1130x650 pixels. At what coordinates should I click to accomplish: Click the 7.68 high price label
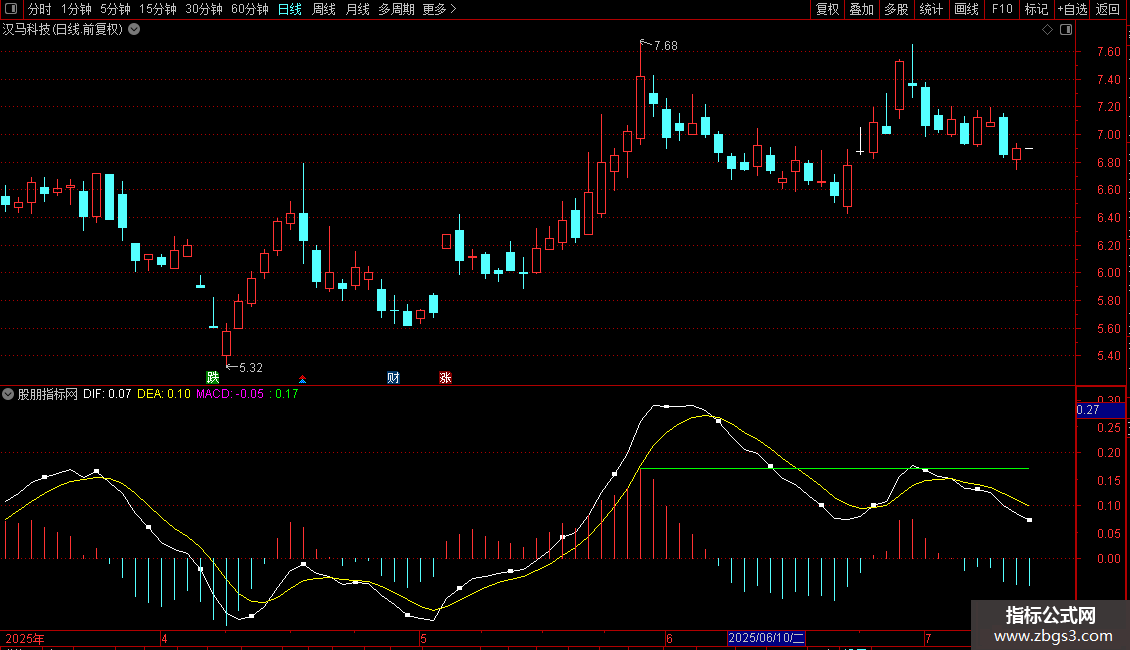666,46
